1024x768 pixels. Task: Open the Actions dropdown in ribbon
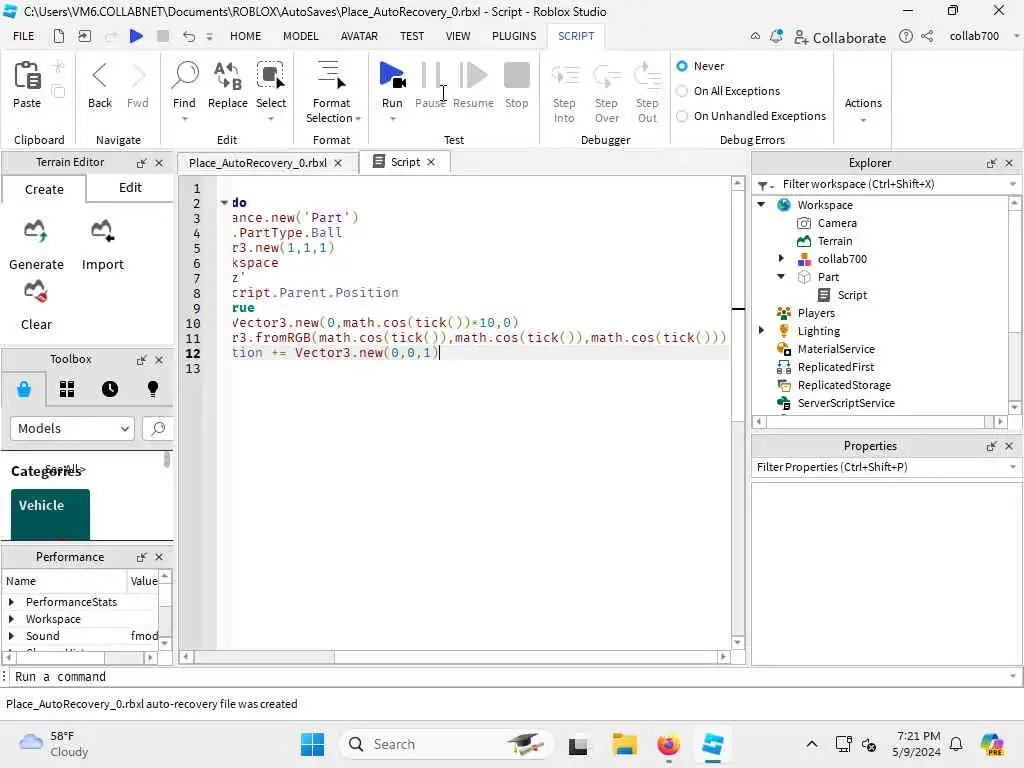click(x=863, y=110)
